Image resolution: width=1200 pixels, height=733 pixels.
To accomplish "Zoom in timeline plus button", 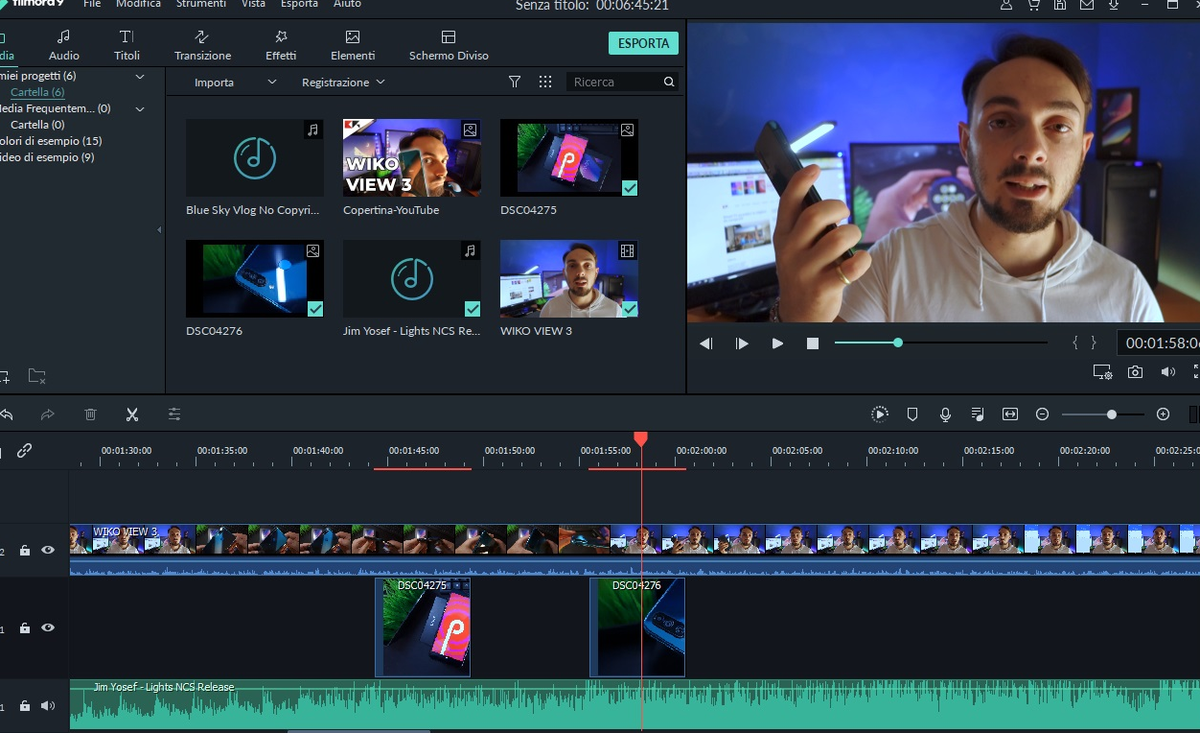I will coord(1163,414).
